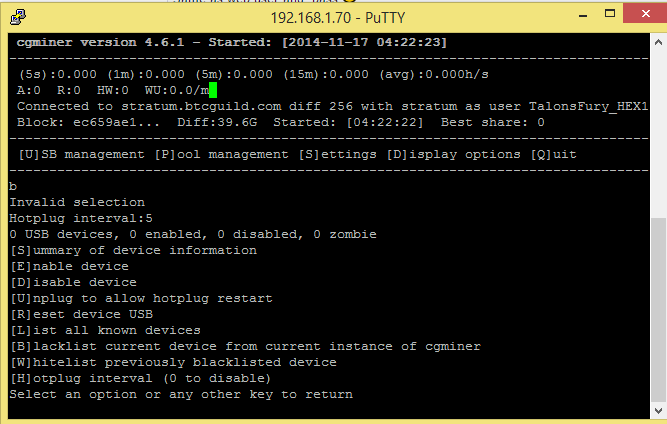This screenshot has height=424, width=667.
Task: Click the scrollbar thumb on the right
Action: click(x=658, y=310)
